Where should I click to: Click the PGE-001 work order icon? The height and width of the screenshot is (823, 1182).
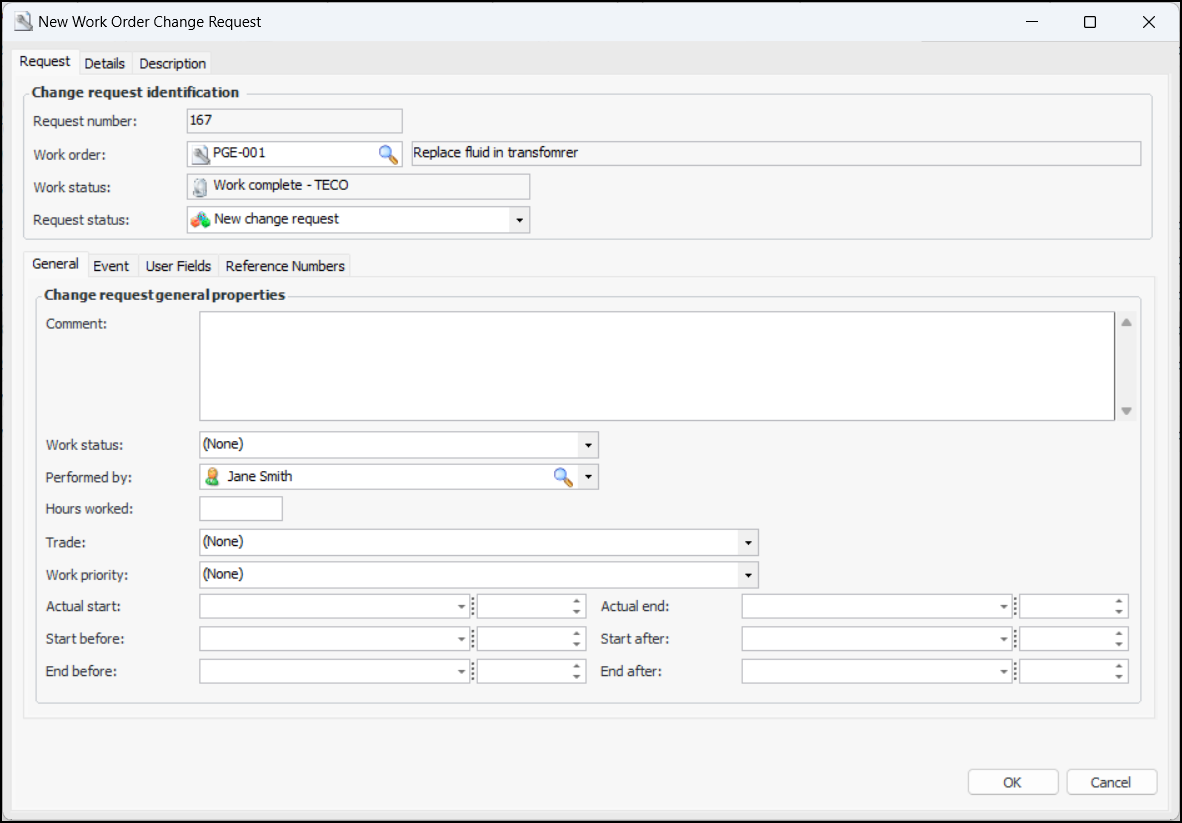(x=200, y=154)
